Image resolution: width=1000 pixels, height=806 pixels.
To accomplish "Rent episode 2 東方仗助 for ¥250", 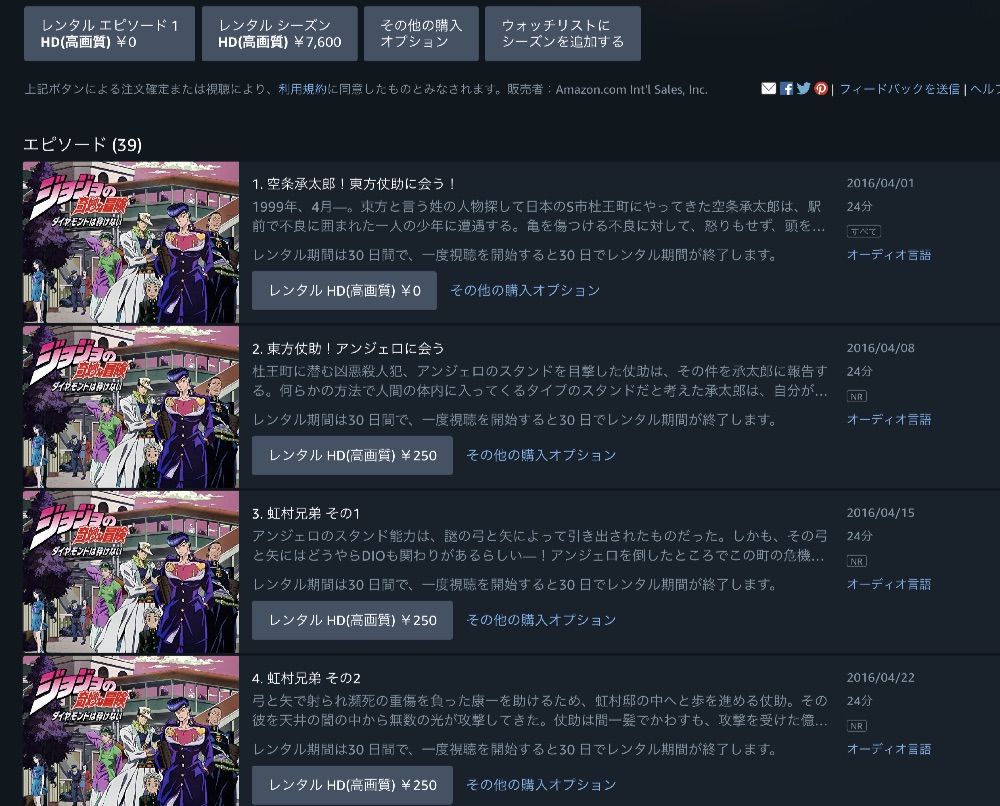I will 352,455.
